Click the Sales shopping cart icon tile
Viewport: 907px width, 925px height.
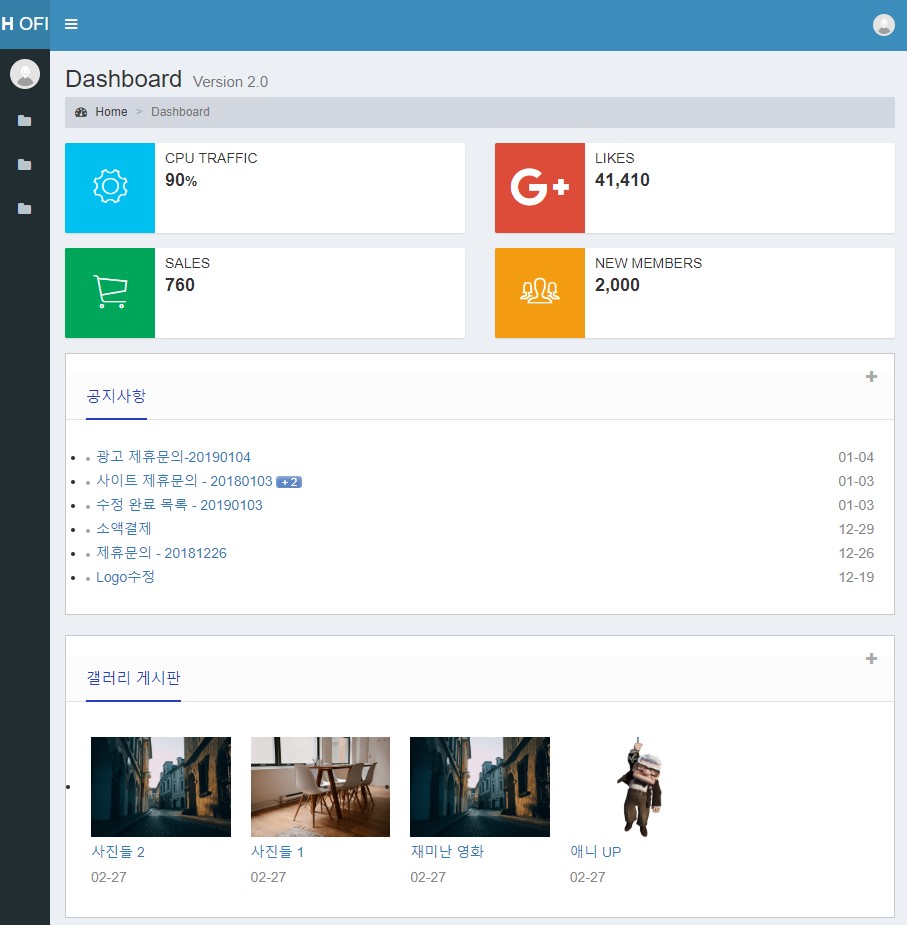(x=110, y=293)
